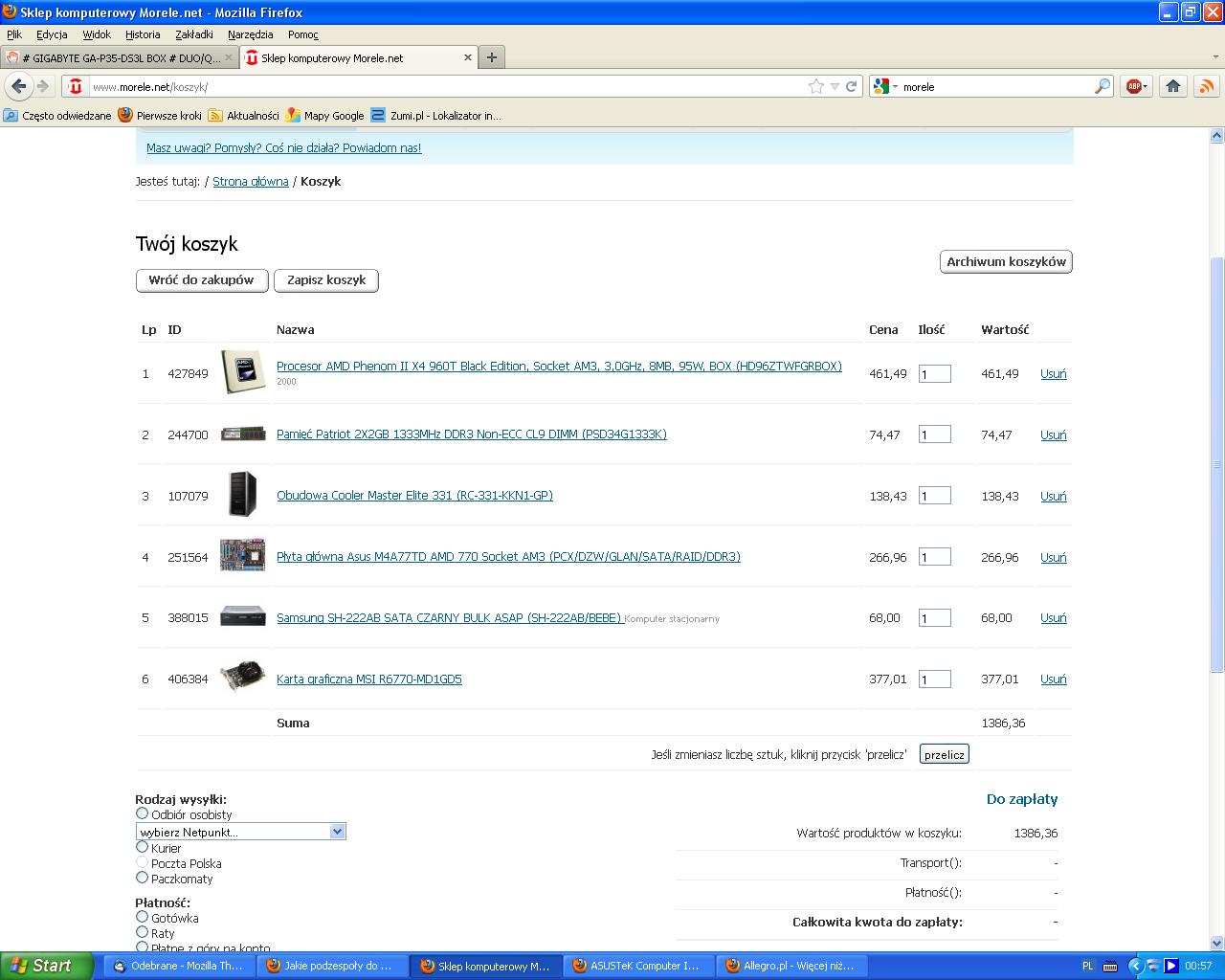Select the Gotówka payment option
The width and height of the screenshot is (1225, 980).
point(143,917)
